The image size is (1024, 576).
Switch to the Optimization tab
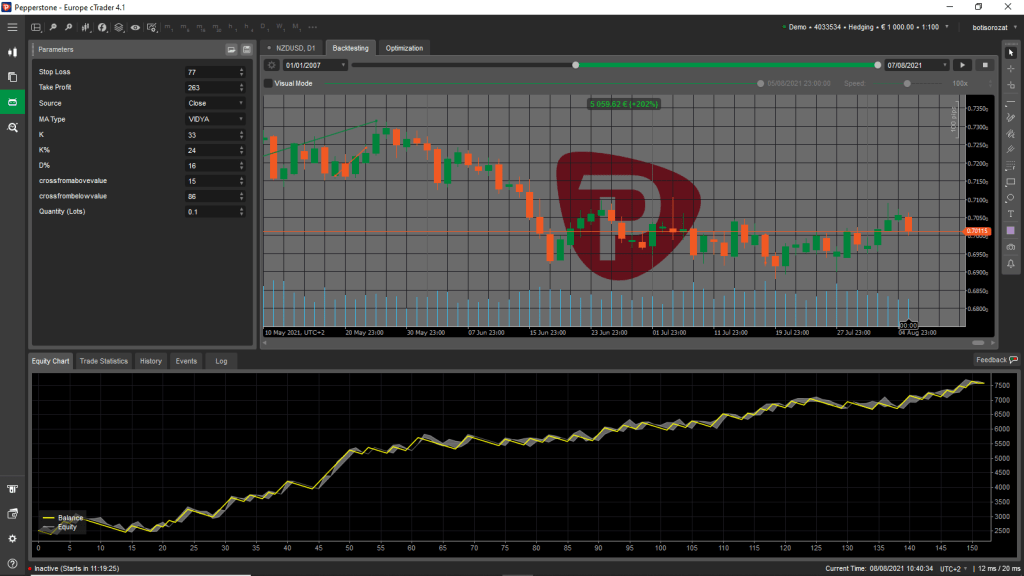404,48
